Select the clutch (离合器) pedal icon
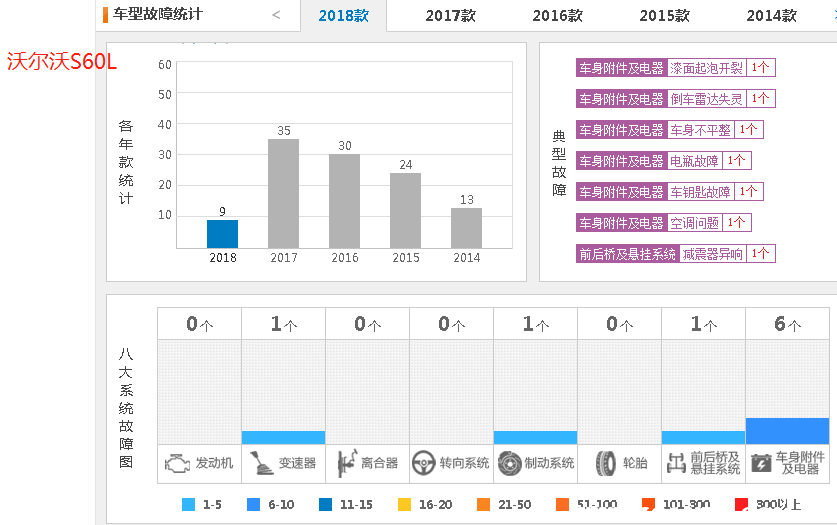 coord(346,463)
